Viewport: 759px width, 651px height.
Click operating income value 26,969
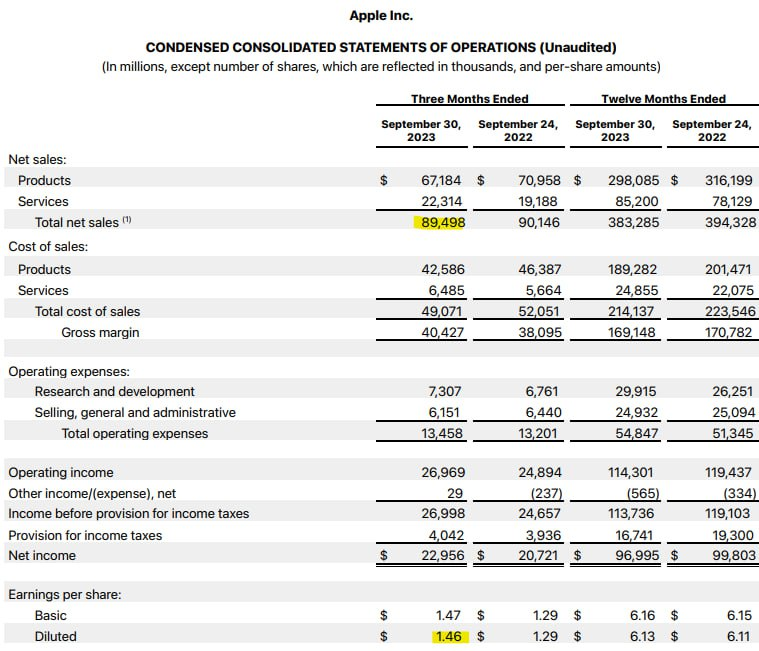point(443,472)
